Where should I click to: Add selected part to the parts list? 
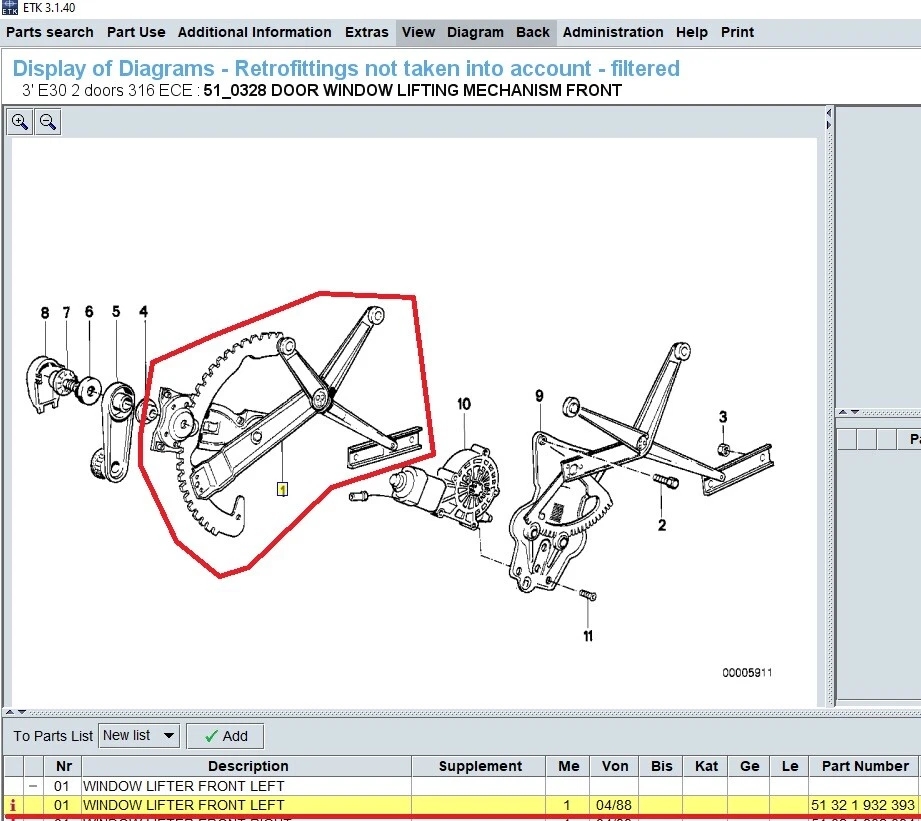tap(225, 736)
